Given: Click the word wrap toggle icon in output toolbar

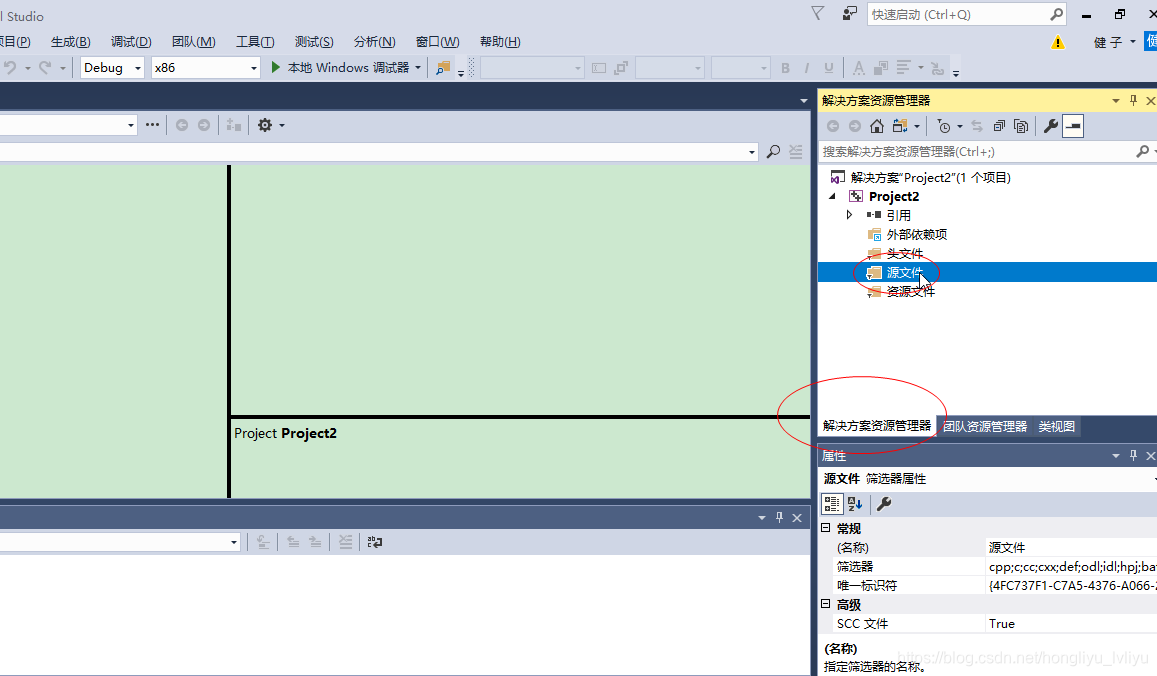Looking at the screenshot, I should 375,542.
